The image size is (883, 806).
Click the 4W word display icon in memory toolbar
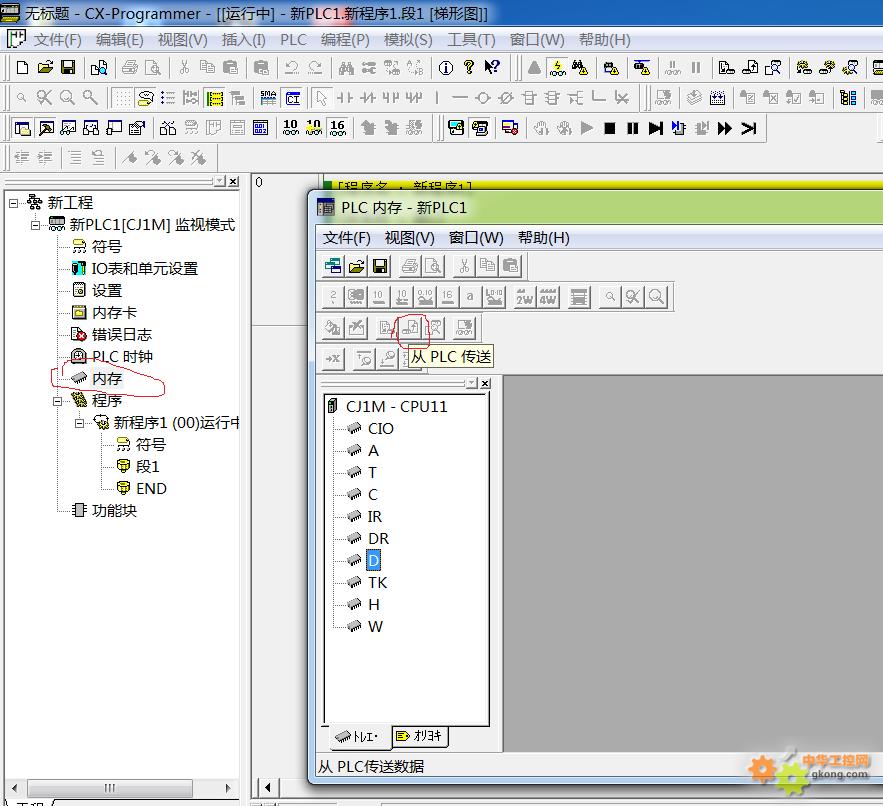pos(548,297)
